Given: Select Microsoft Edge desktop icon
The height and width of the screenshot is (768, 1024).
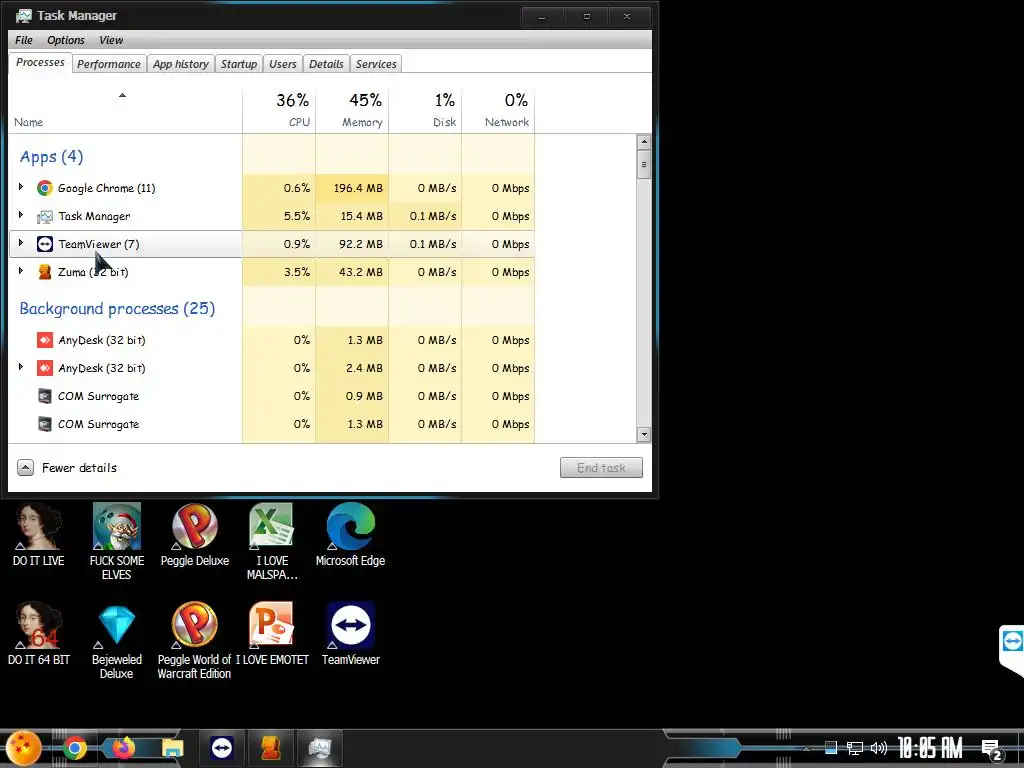Looking at the screenshot, I should click(x=350, y=535).
